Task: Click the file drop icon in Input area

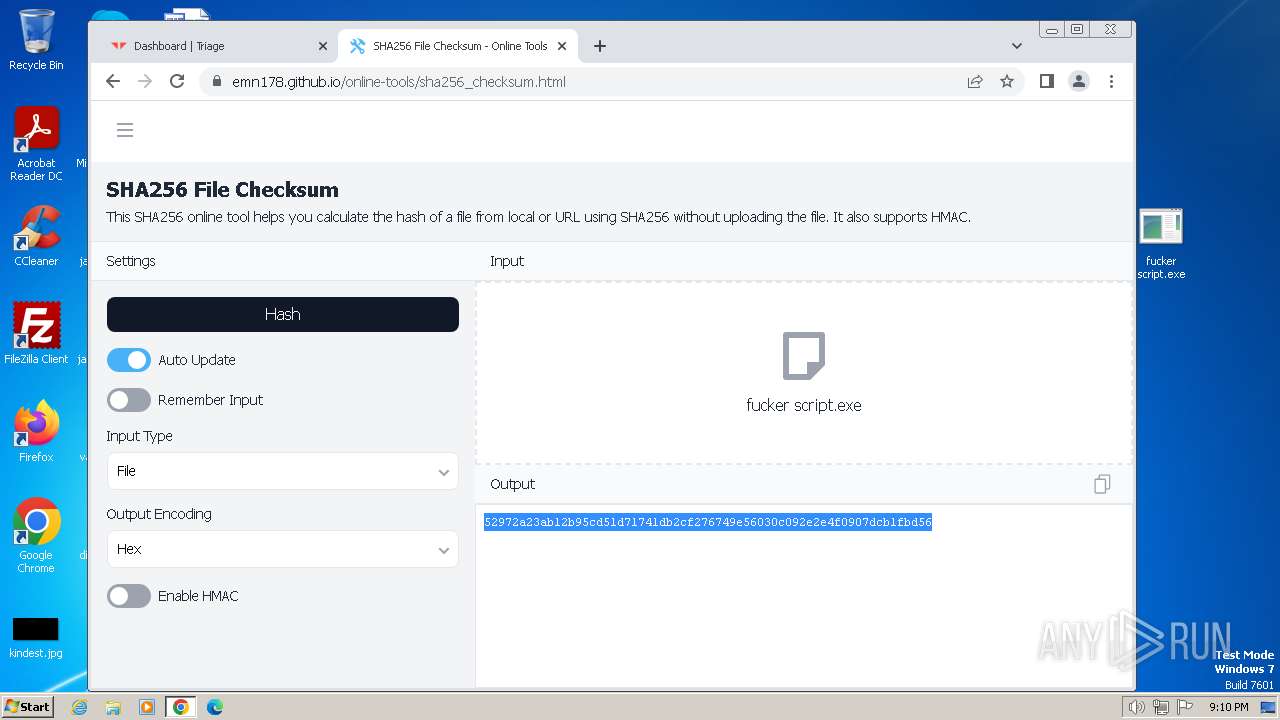Action: pos(804,356)
